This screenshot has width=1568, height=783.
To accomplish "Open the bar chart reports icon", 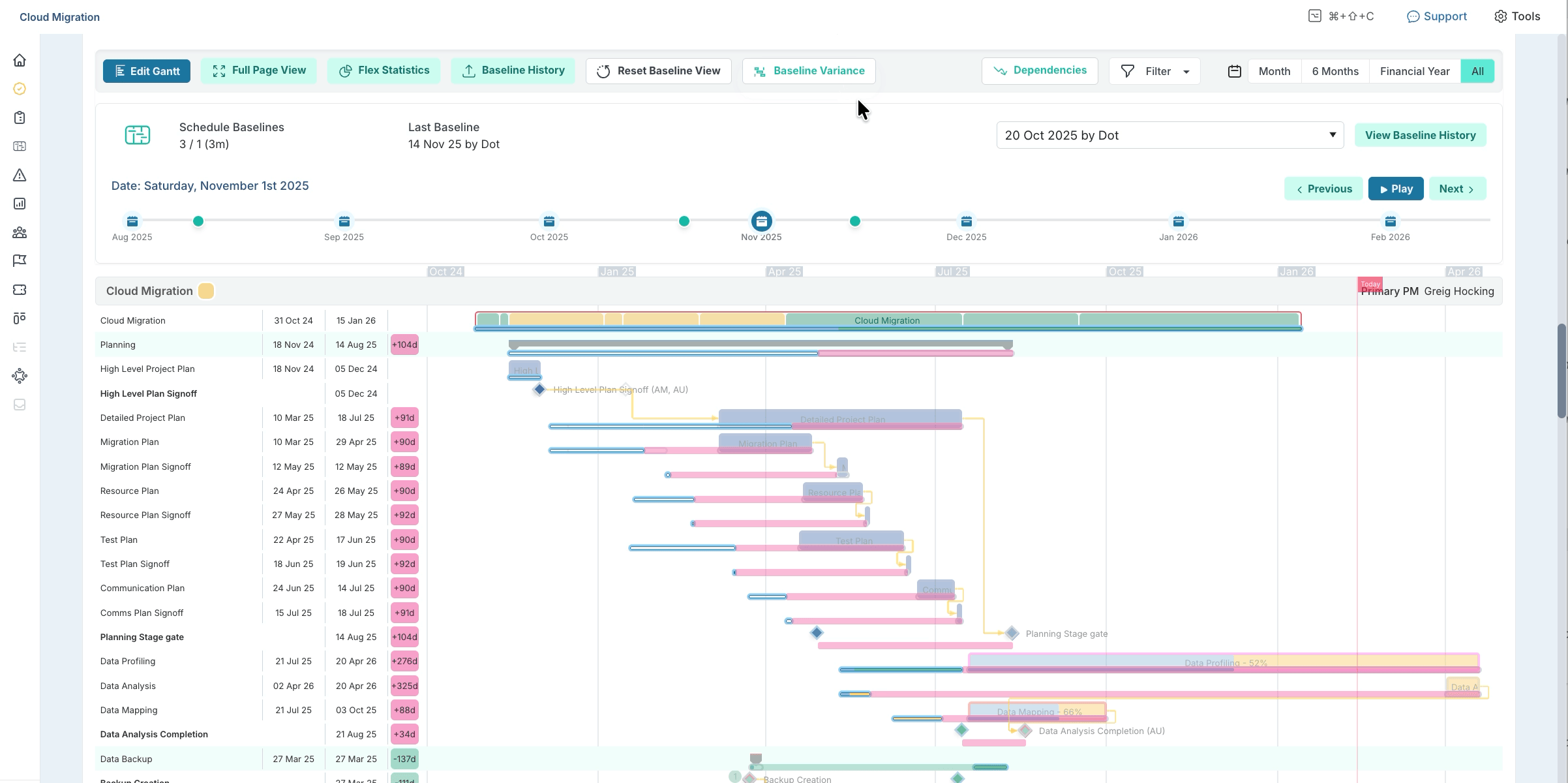I will pyautogui.click(x=20, y=204).
